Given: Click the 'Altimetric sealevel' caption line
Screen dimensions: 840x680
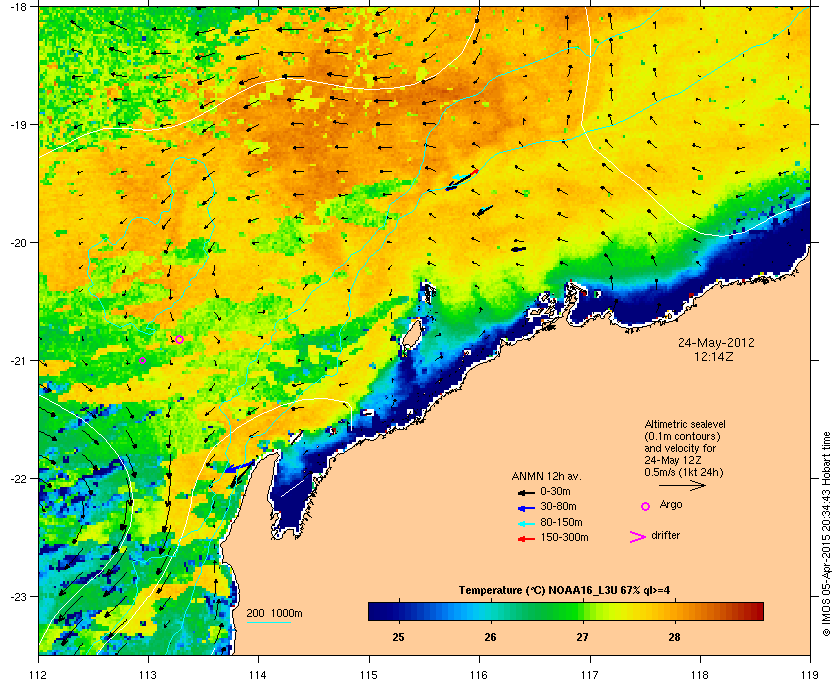Looking at the screenshot, I should pyautogui.click(x=685, y=424).
